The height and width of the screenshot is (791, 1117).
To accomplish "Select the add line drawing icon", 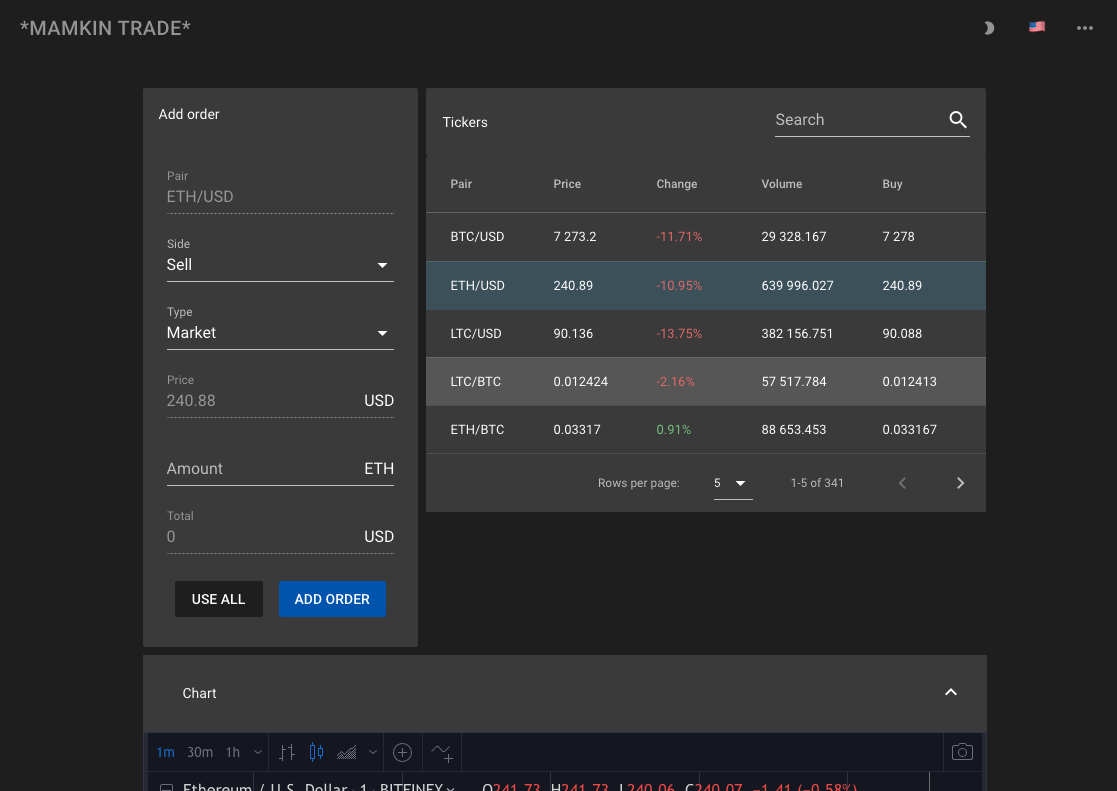I will [441, 752].
